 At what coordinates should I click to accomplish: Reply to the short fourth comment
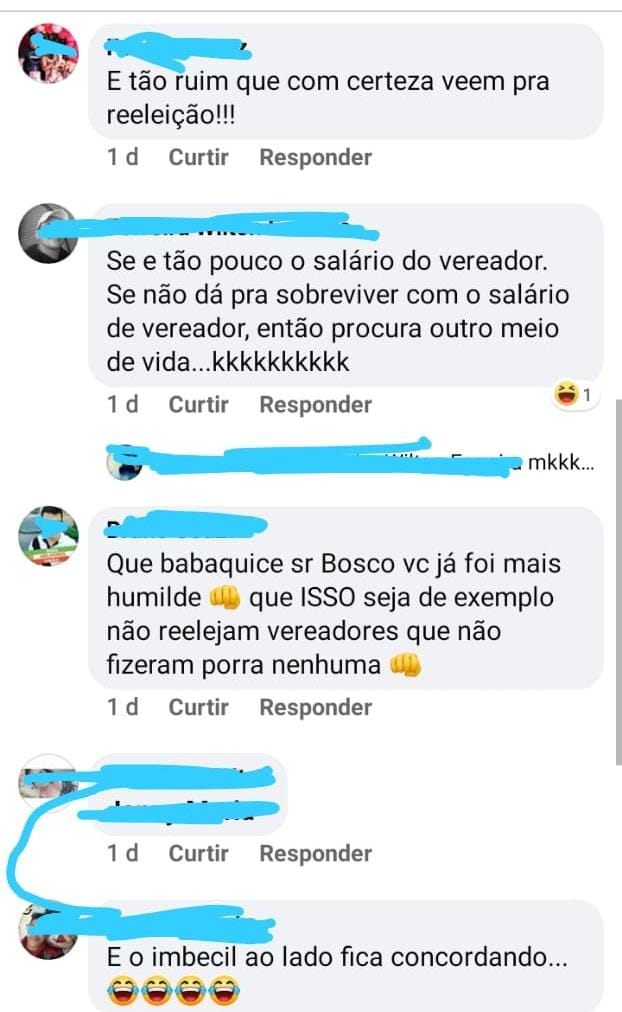[316, 853]
